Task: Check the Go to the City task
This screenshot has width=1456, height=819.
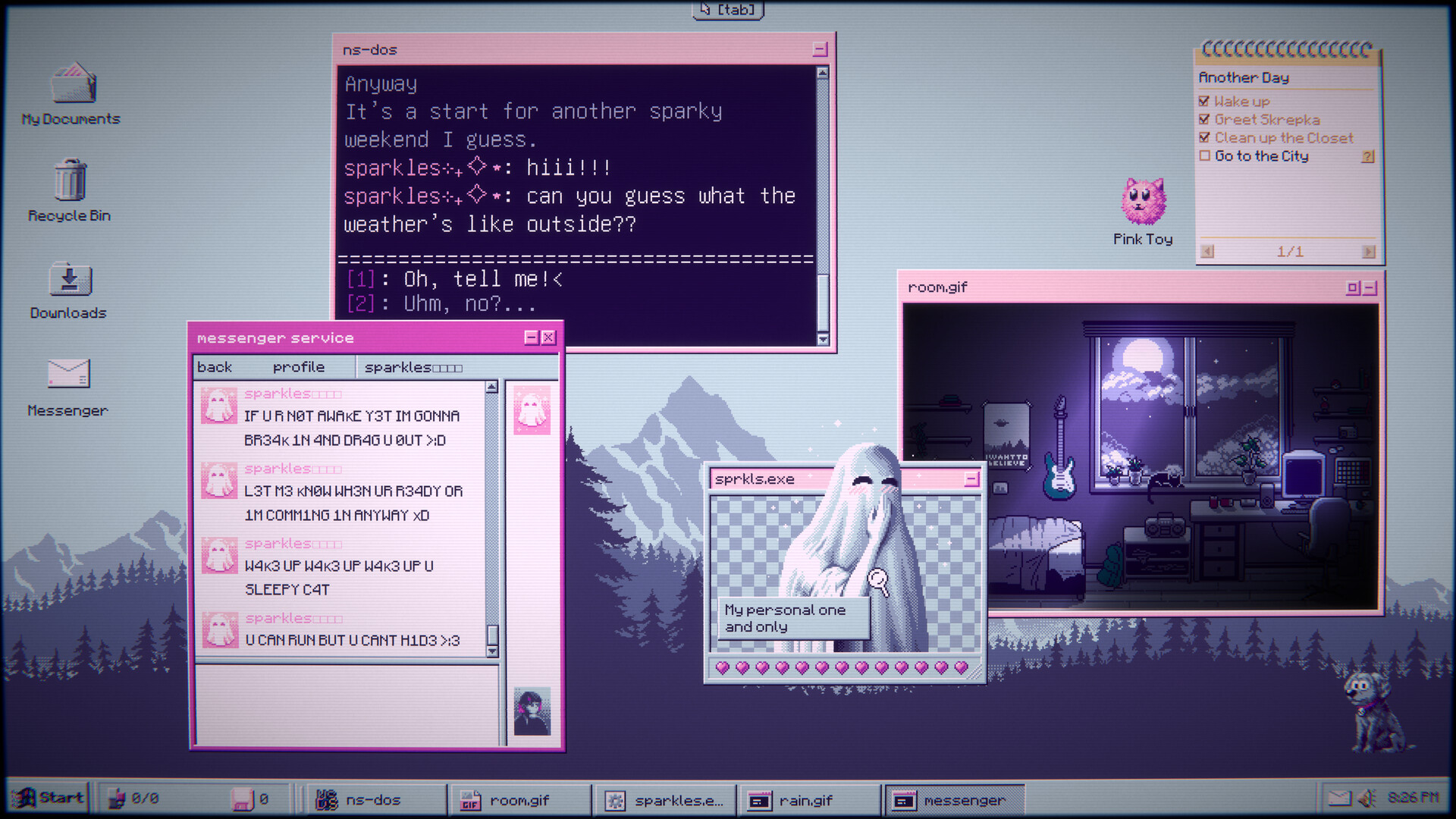Action: point(1206,156)
